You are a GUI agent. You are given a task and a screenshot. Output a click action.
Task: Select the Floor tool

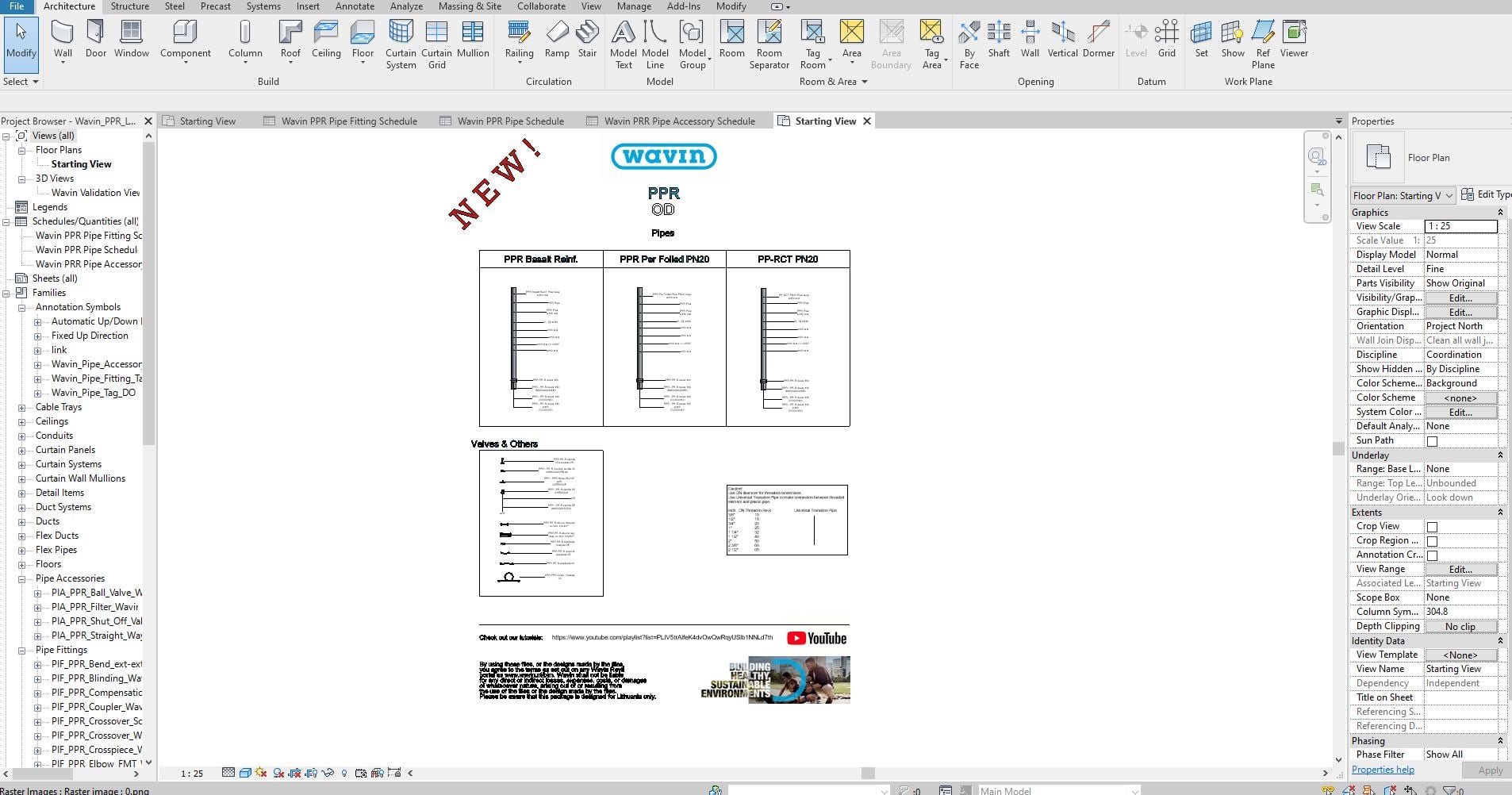[x=363, y=40]
